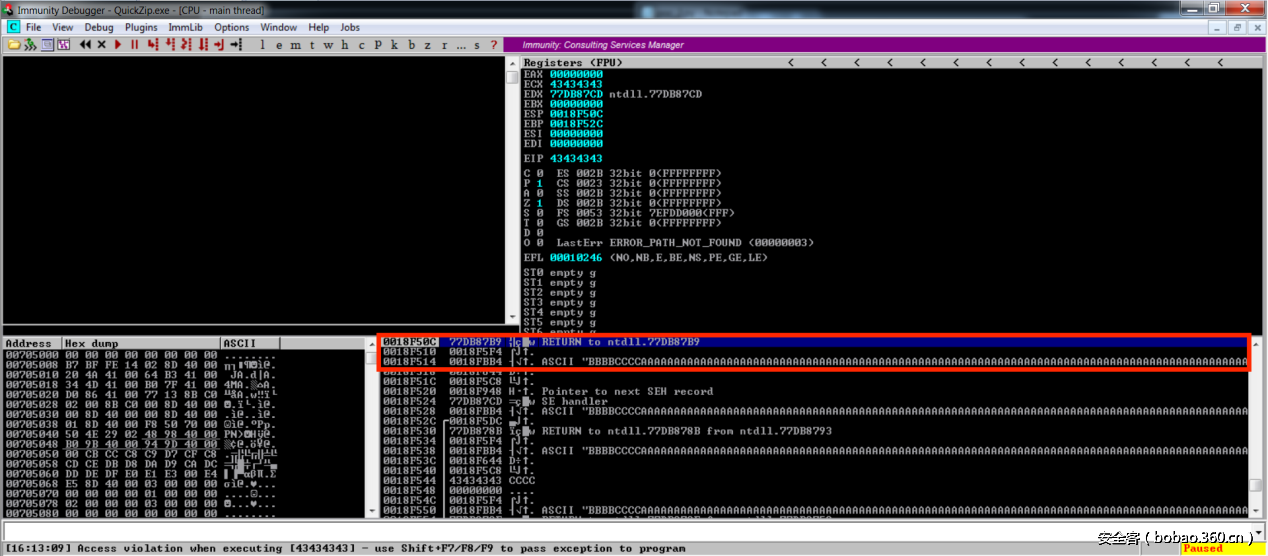Open the ImmLib menu
The height and width of the screenshot is (556, 1268).
click(x=186, y=27)
